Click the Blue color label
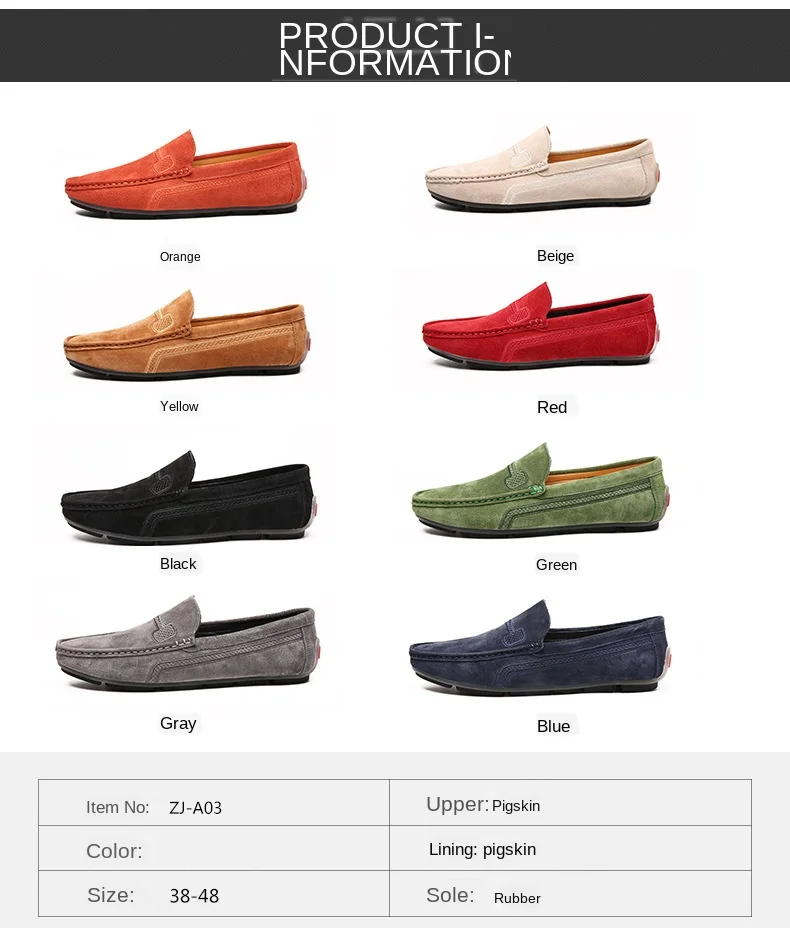Image resolution: width=790 pixels, height=928 pixels. point(553,726)
